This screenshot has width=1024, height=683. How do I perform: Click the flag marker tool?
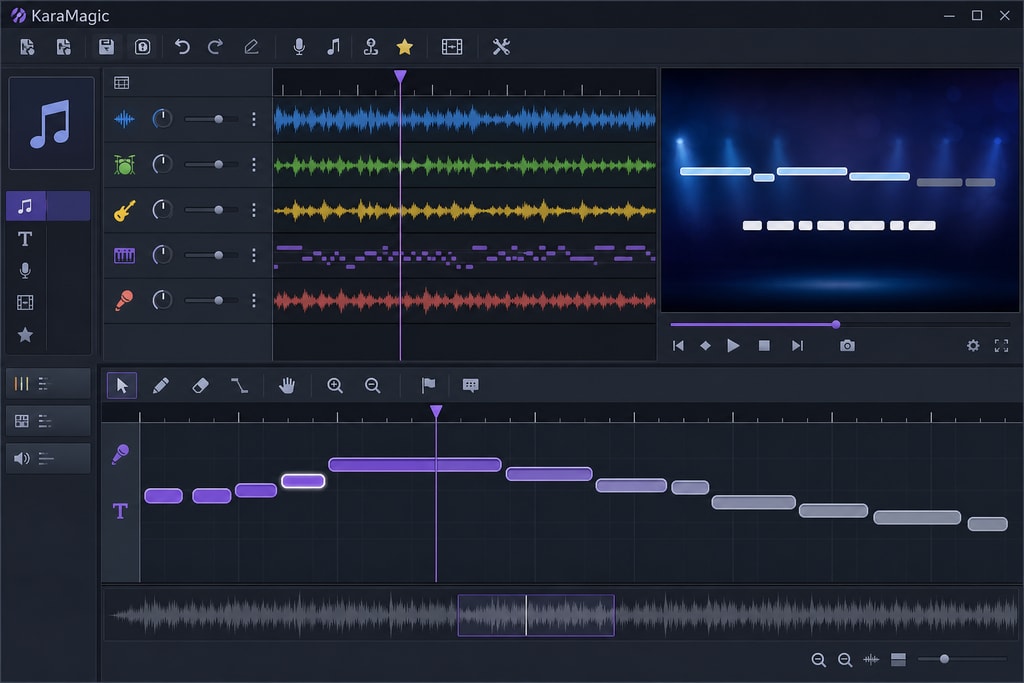point(428,385)
